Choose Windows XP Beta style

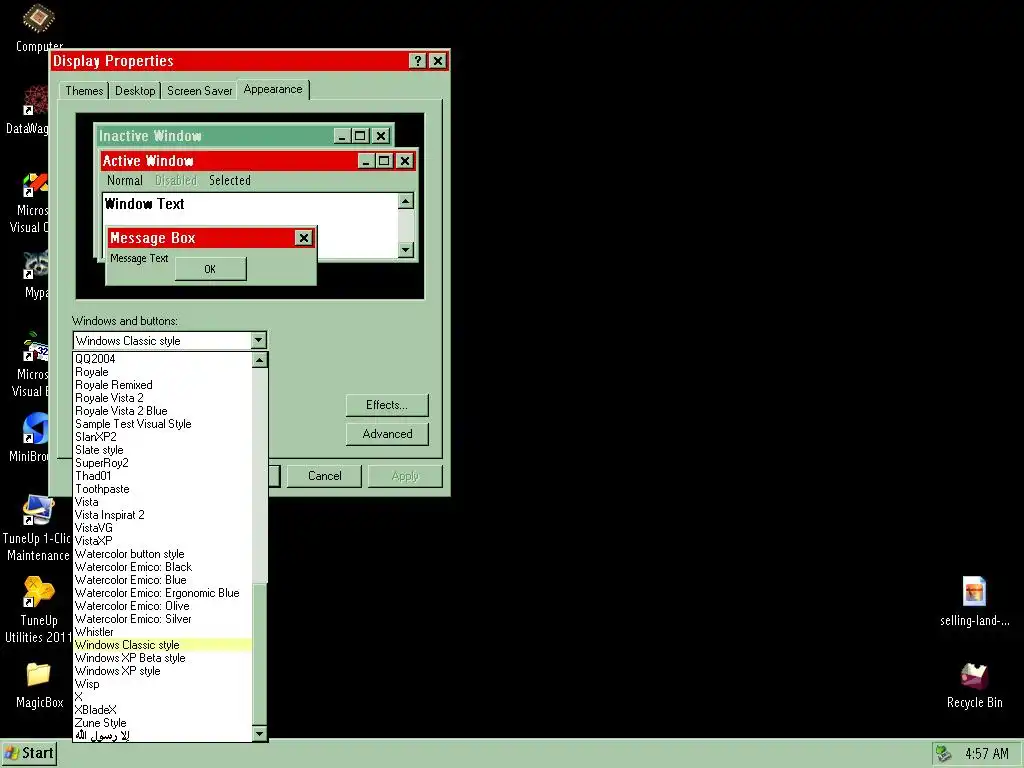point(163,658)
